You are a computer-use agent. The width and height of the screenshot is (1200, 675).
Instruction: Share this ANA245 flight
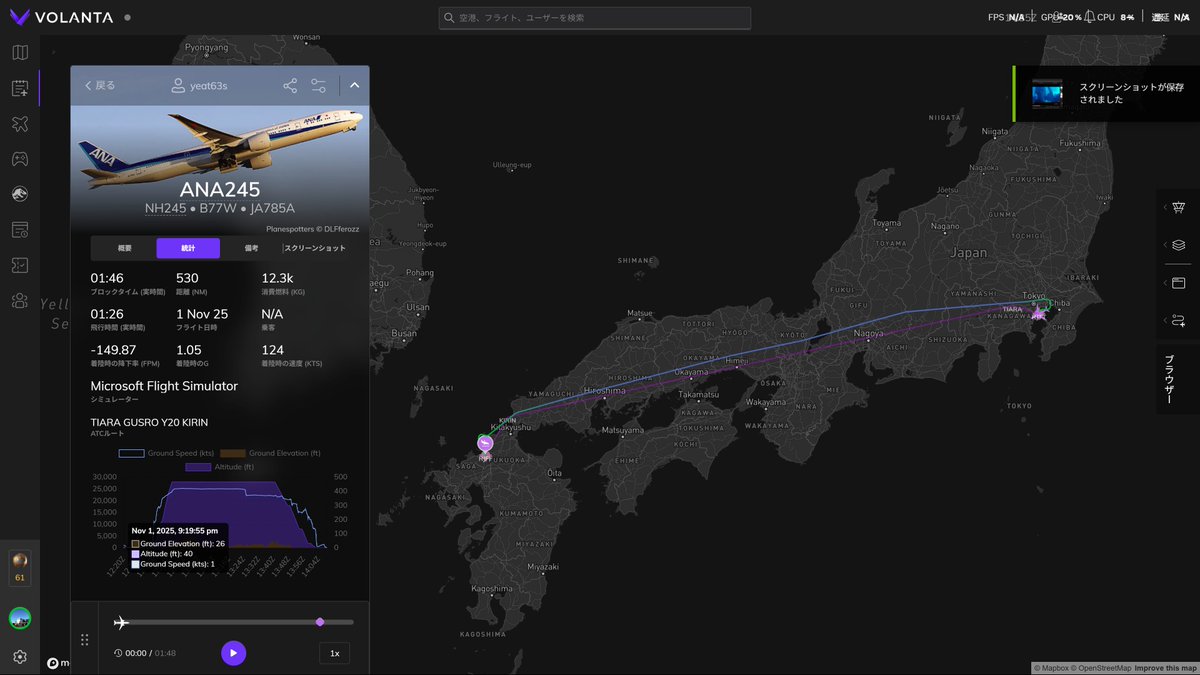click(x=290, y=86)
